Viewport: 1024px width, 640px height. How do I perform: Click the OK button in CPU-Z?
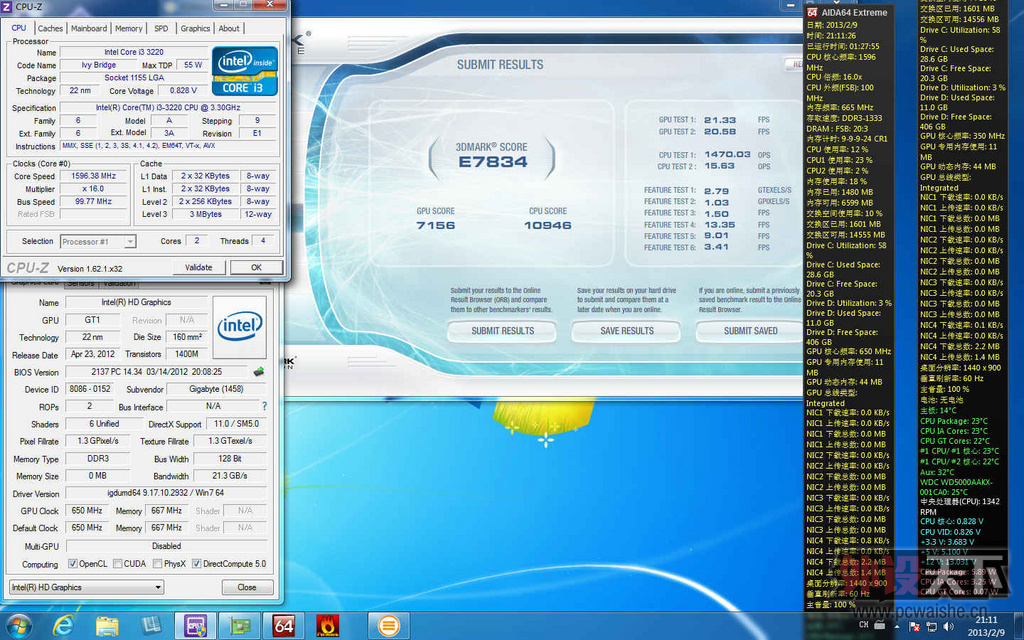click(x=256, y=267)
